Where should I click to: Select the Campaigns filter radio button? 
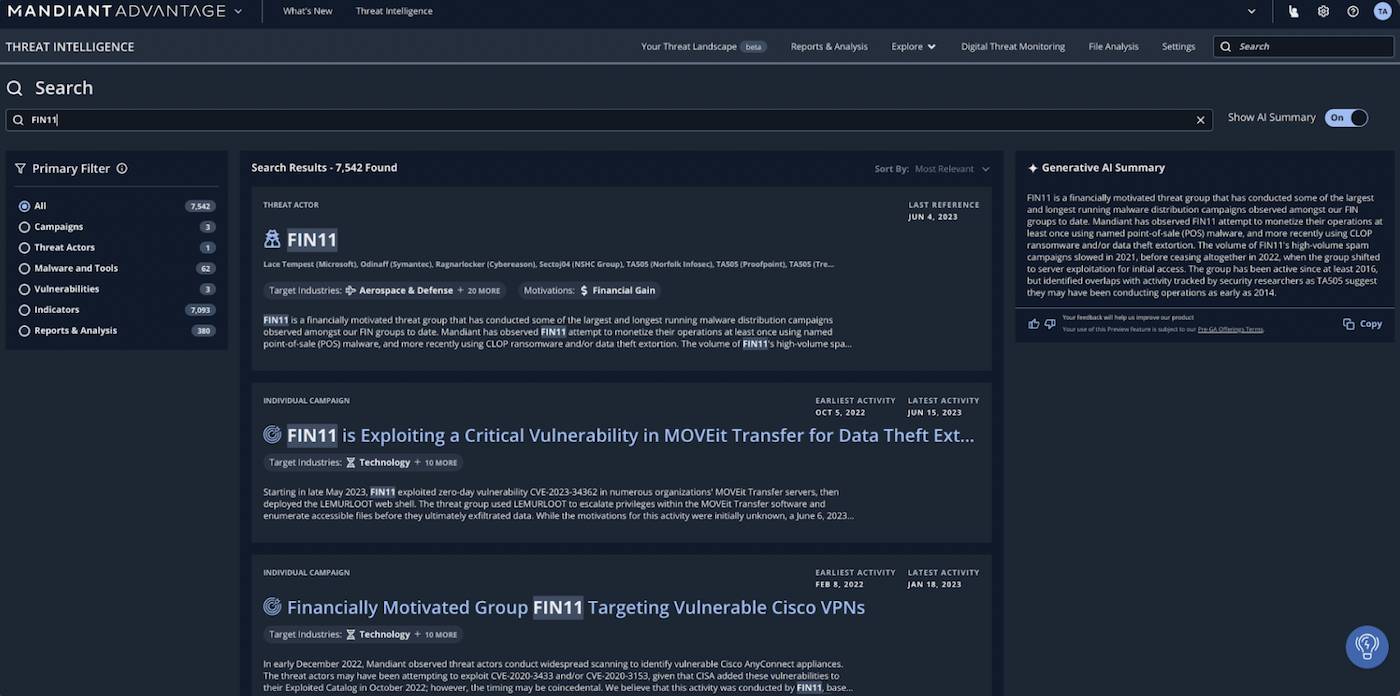[x=25, y=227]
